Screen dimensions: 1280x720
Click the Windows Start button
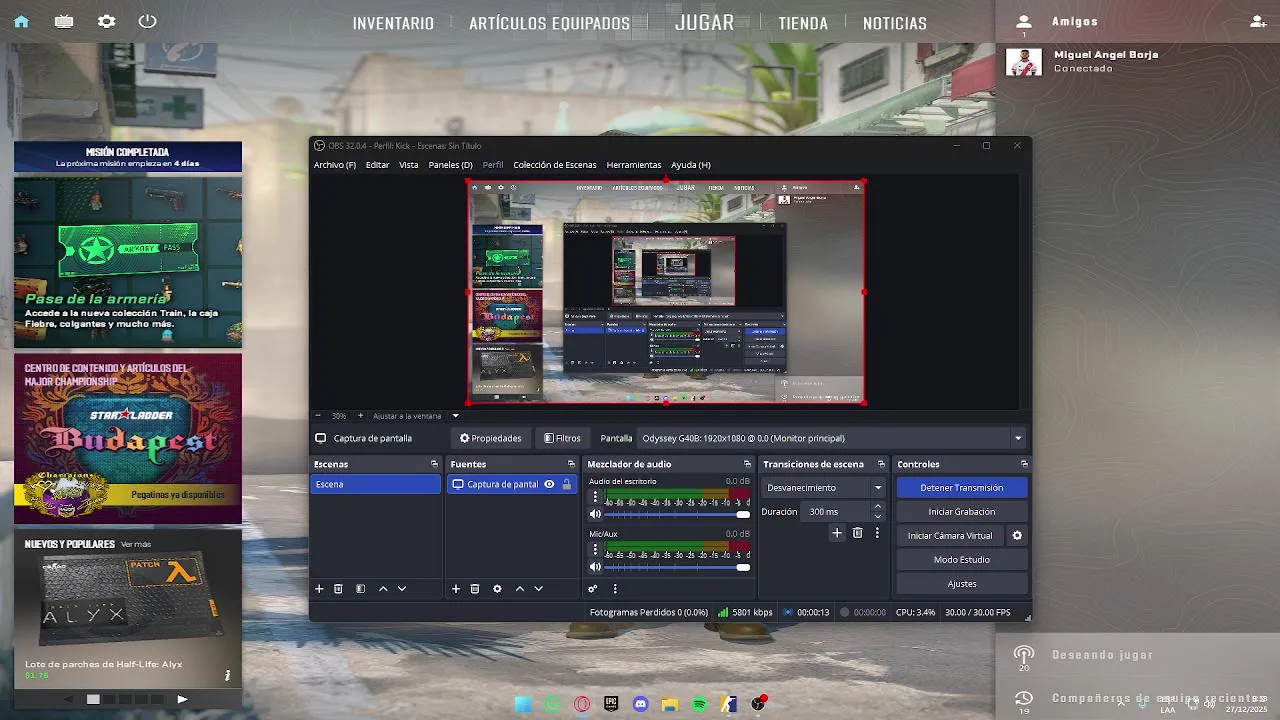tap(523, 704)
